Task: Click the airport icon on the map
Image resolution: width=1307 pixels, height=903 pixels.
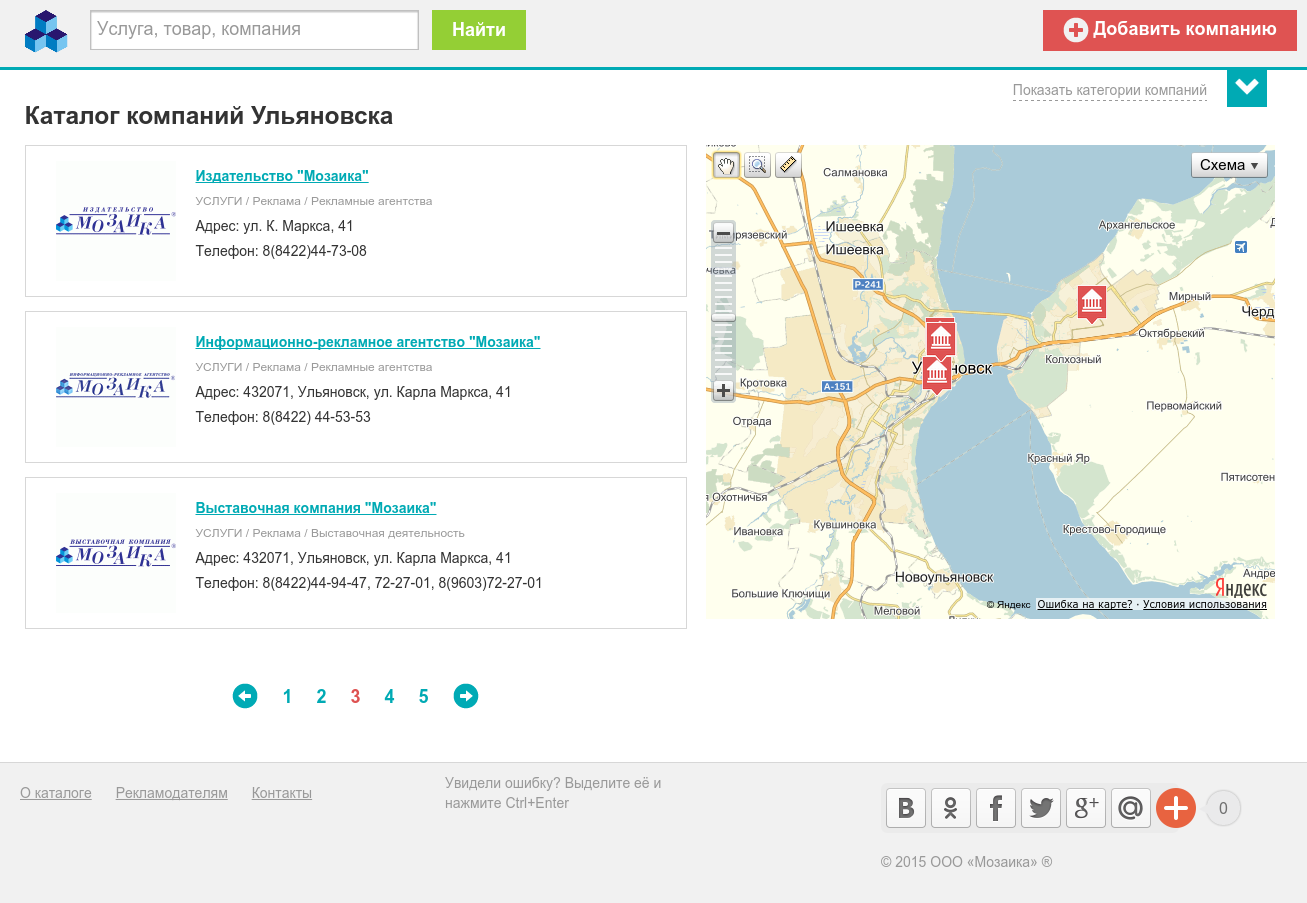Action: [x=1241, y=247]
